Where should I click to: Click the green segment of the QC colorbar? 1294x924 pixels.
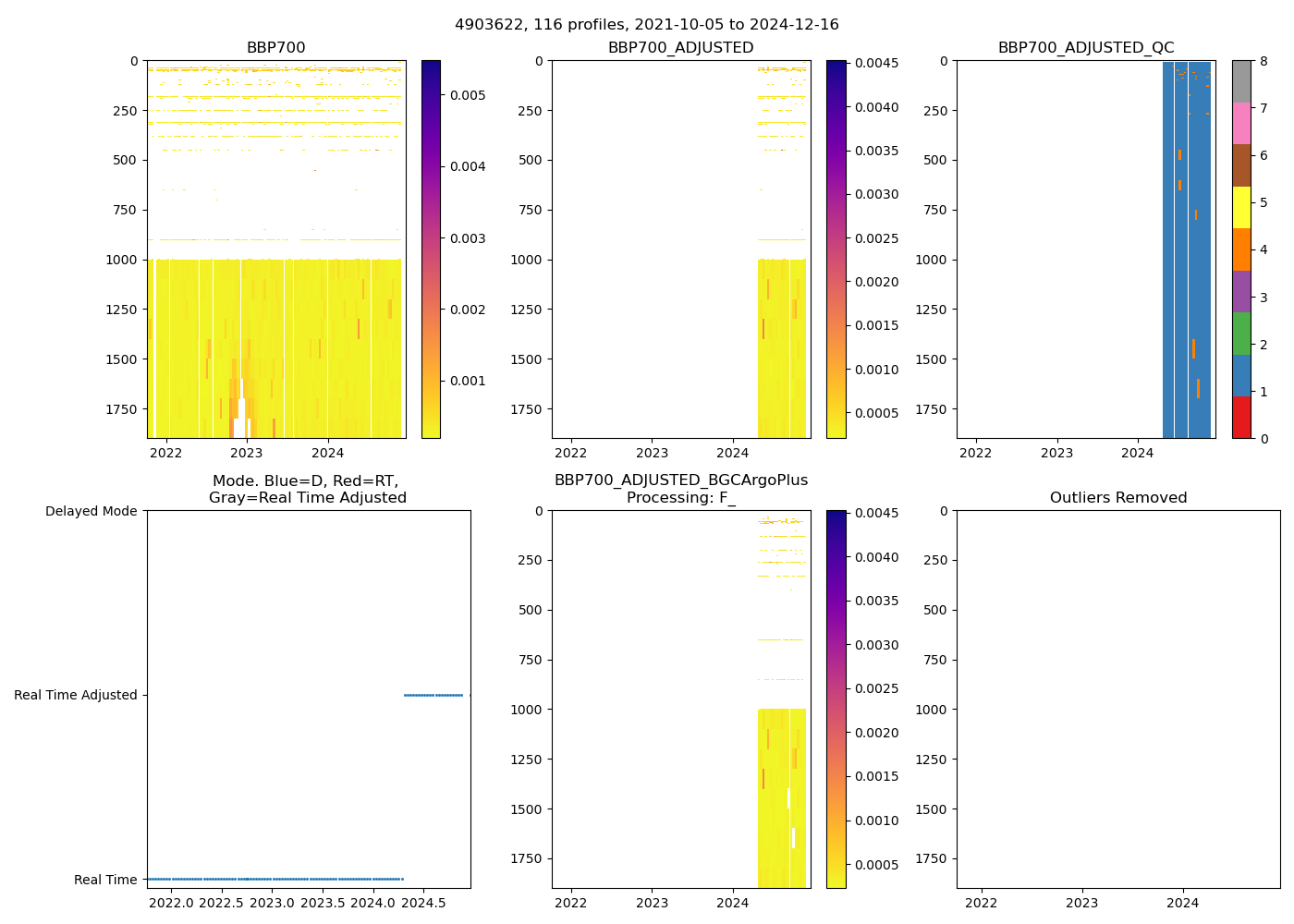tap(1241, 334)
